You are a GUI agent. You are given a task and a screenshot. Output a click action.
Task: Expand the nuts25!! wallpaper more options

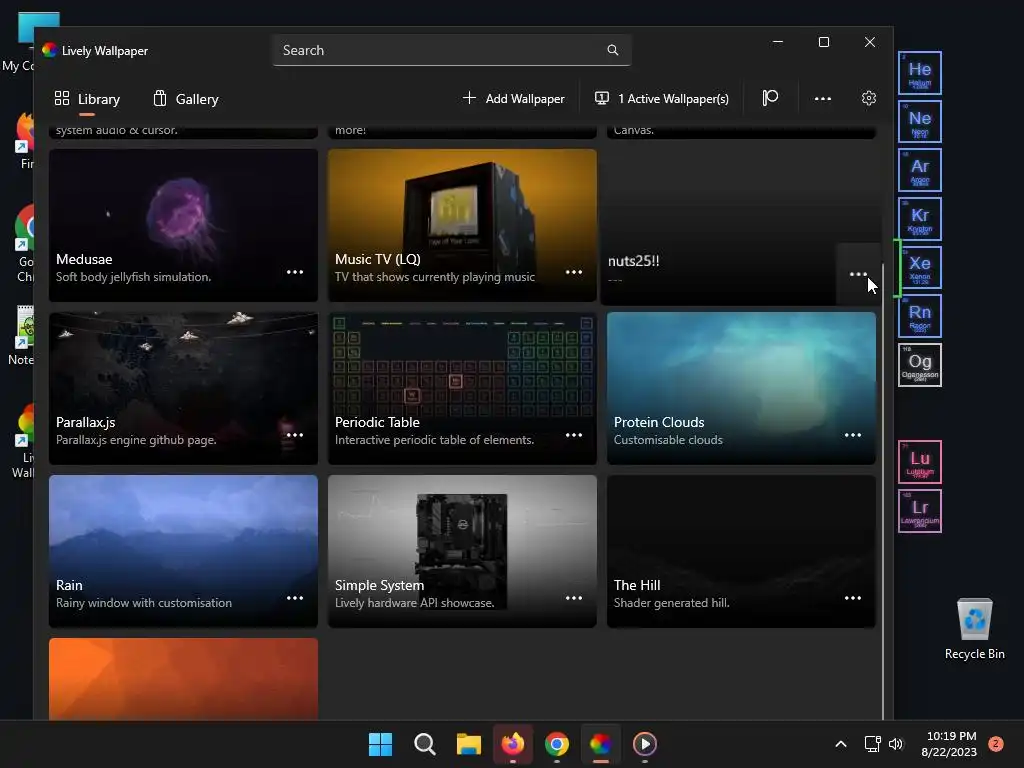point(858,274)
